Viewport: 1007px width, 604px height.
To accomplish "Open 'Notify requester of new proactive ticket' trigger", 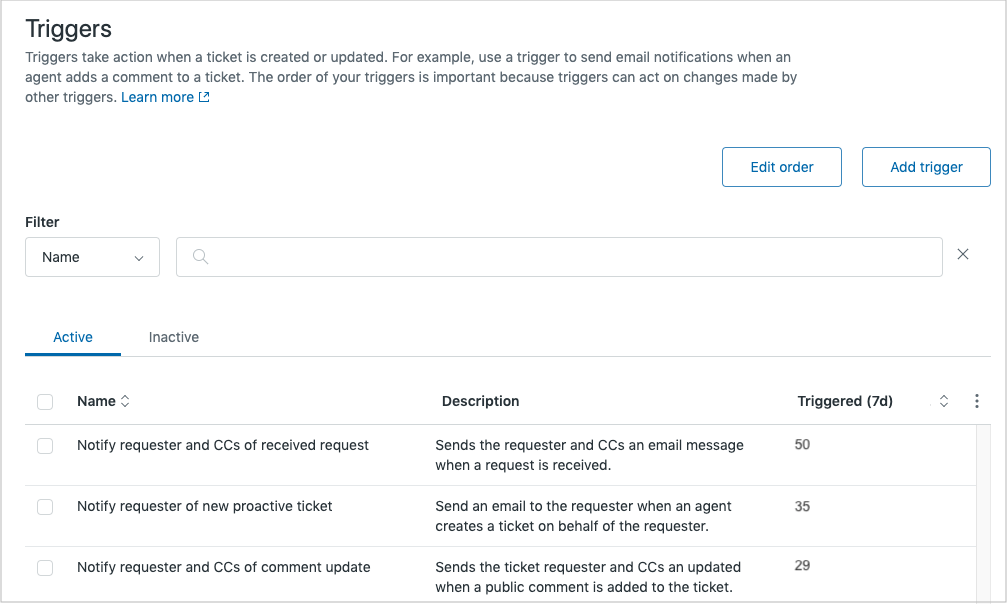I will point(205,506).
